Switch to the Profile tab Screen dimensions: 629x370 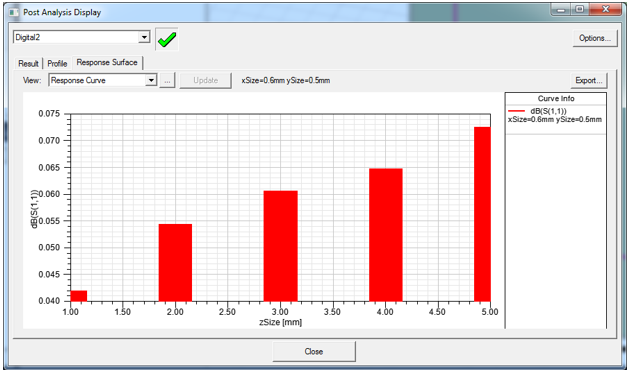(57, 63)
